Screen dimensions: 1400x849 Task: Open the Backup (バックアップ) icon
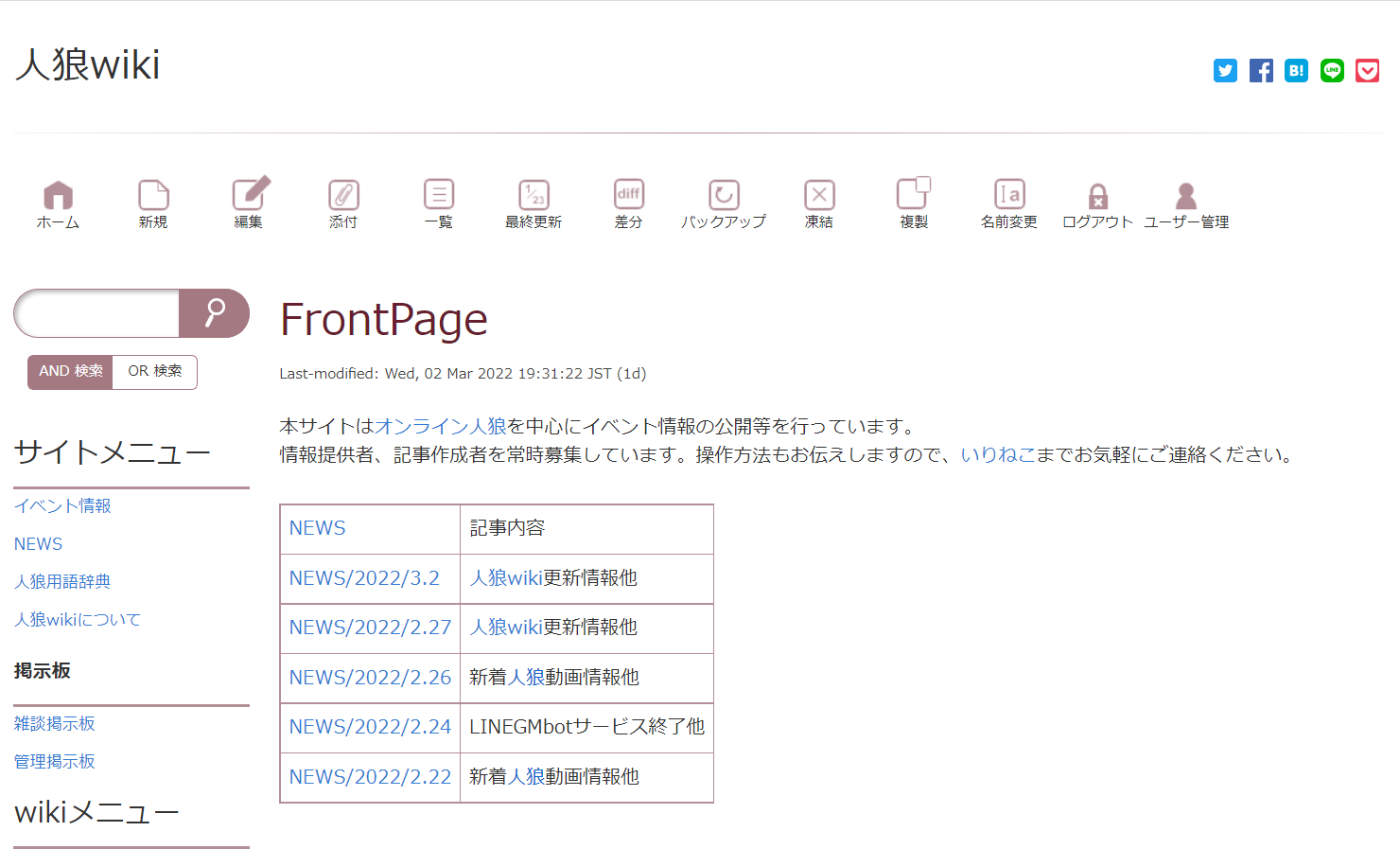[x=724, y=195]
